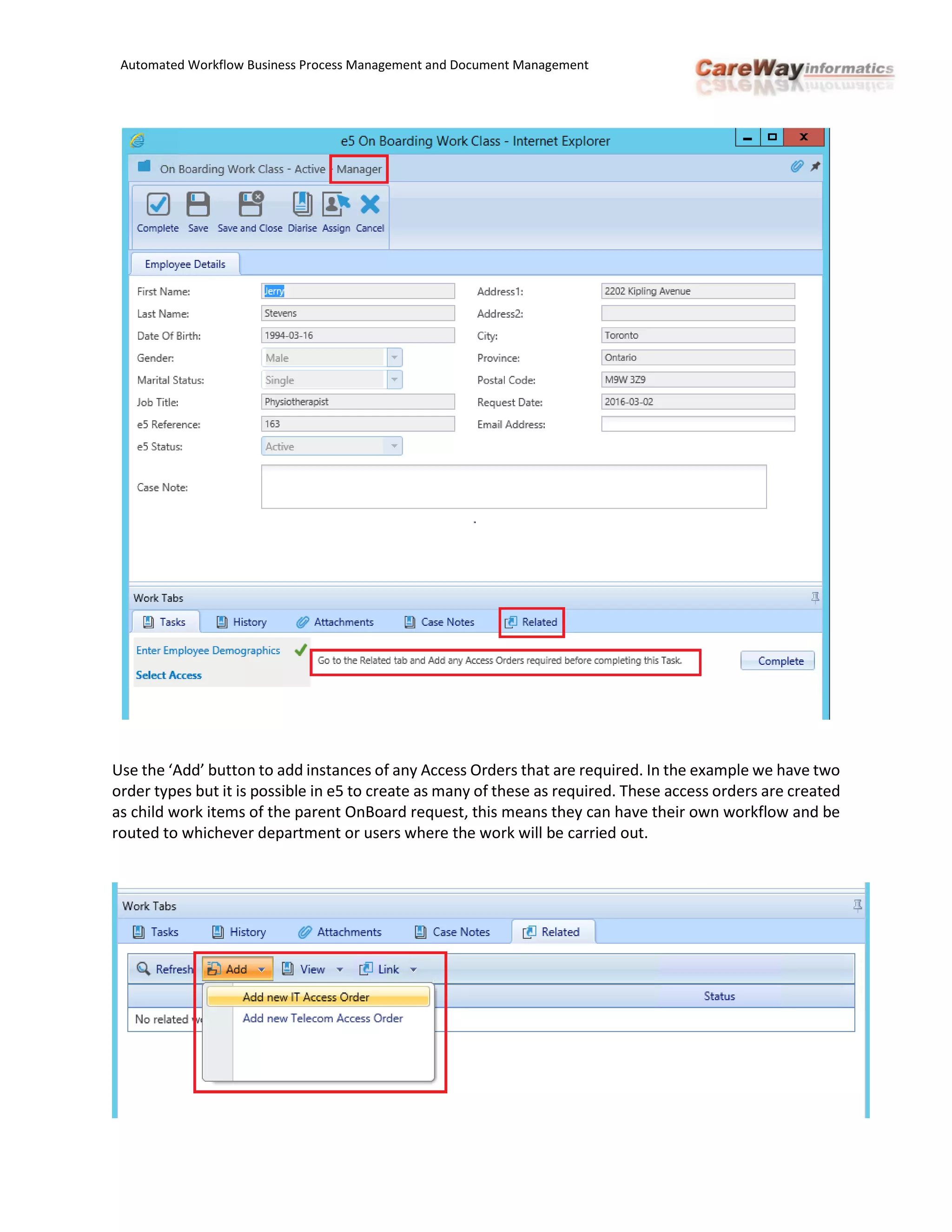Click the Address1 field
952x1232 pixels.
(698, 291)
